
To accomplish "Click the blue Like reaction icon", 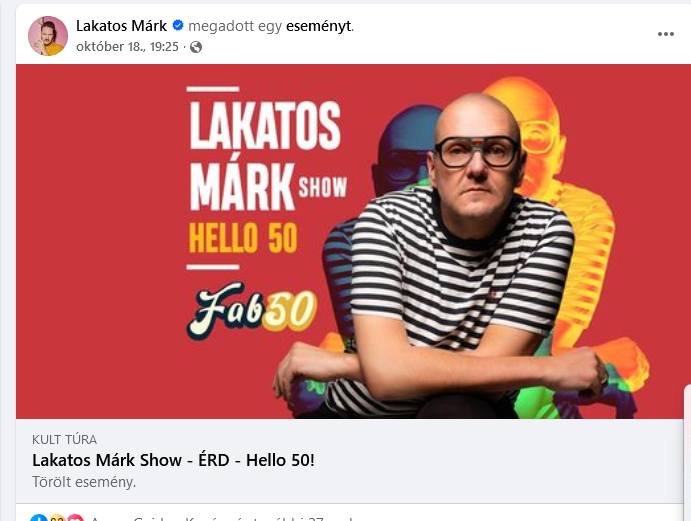I will 38,518.
